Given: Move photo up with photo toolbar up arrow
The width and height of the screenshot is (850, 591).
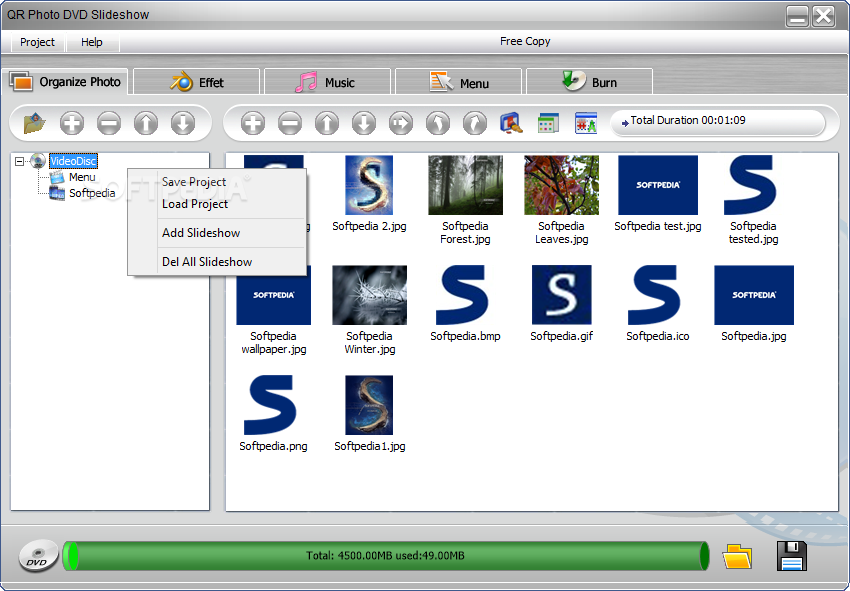Looking at the screenshot, I should click(327, 123).
